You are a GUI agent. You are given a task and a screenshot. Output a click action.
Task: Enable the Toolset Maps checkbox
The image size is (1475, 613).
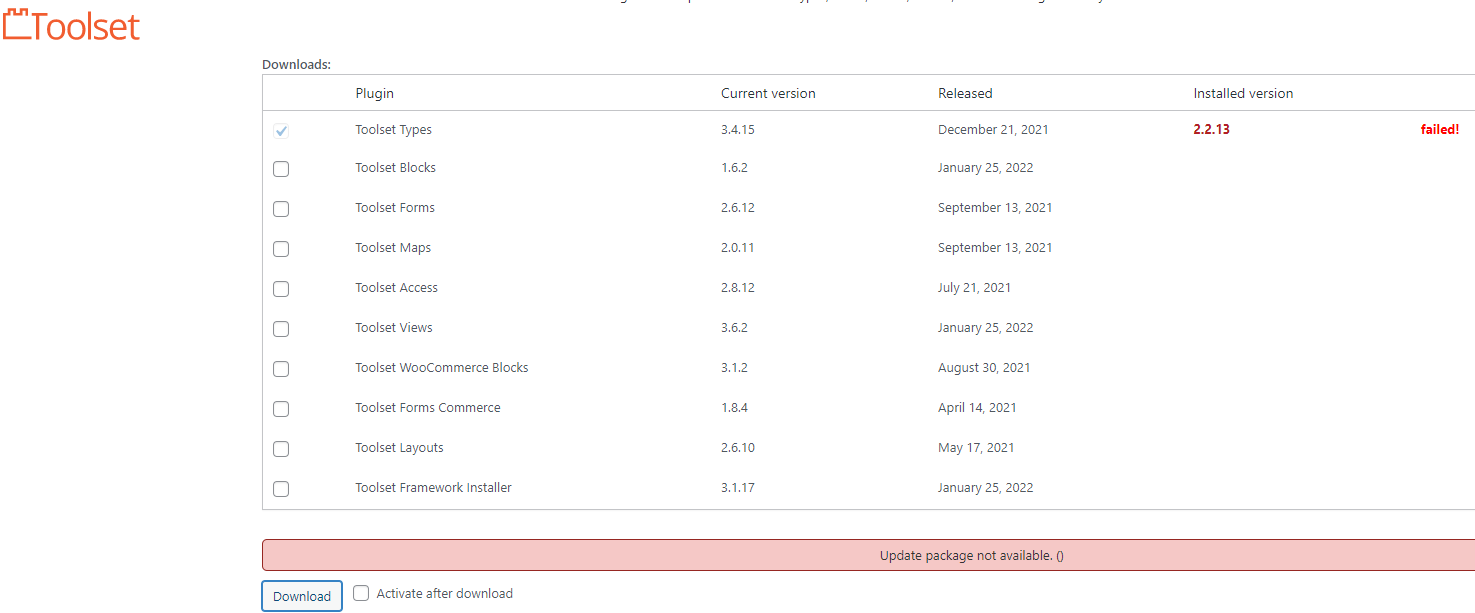coord(281,249)
